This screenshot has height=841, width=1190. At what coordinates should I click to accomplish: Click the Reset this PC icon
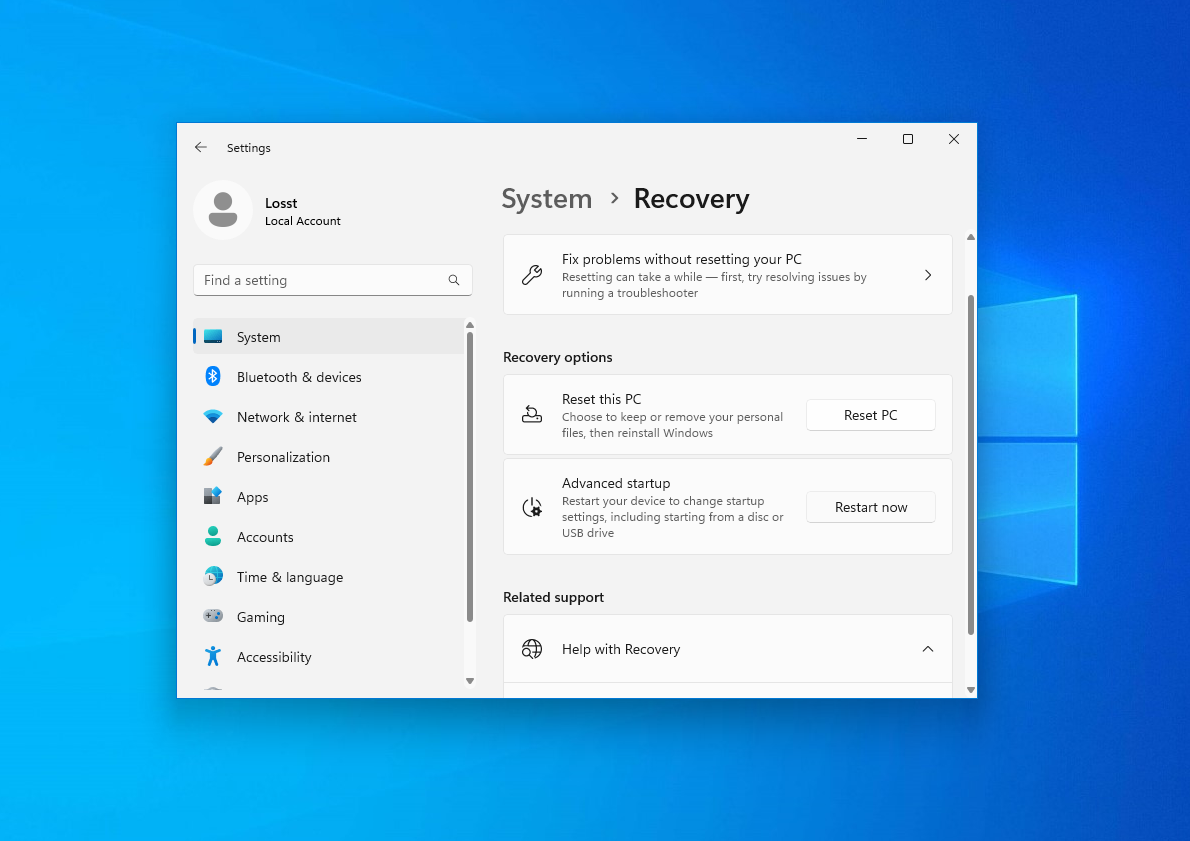[532, 414]
